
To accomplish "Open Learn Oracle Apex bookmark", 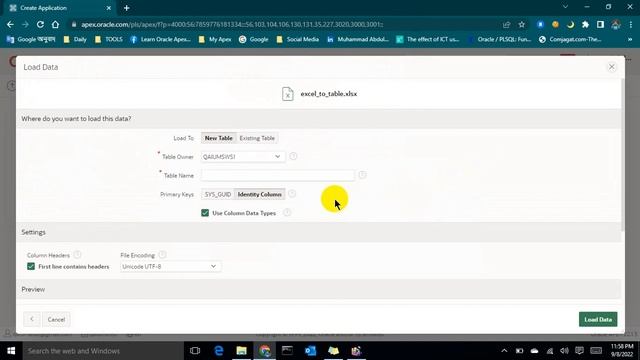I will point(160,40).
